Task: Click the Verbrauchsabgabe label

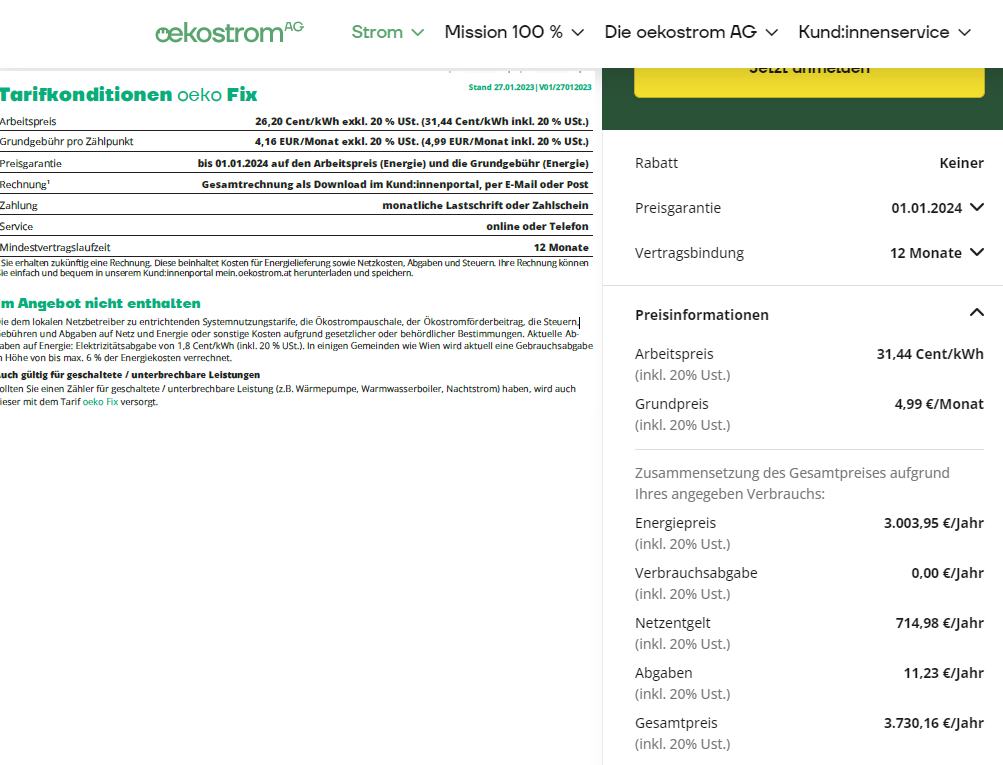Action: point(696,573)
